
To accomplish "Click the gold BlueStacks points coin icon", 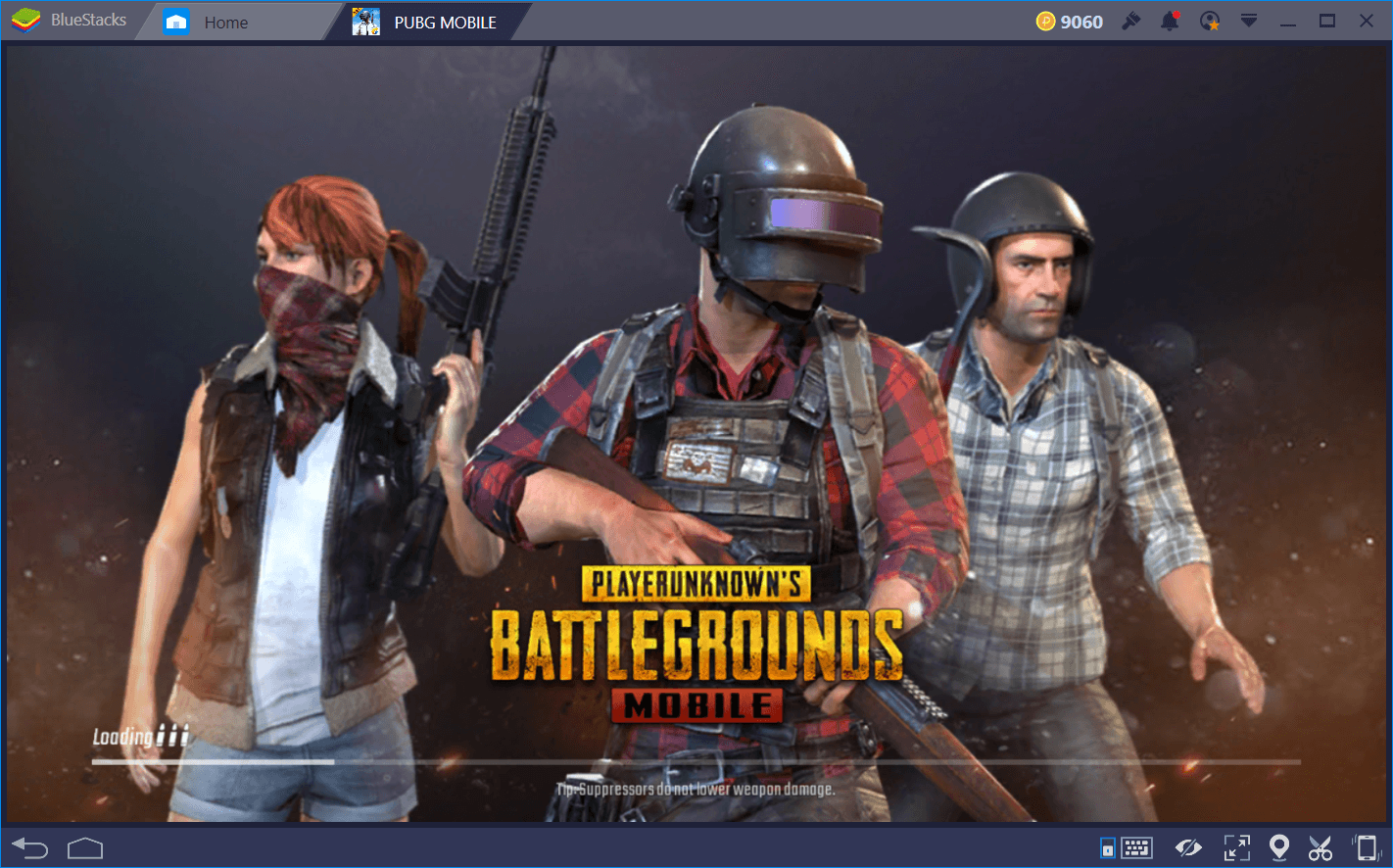I will click(x=1046, y=21).
